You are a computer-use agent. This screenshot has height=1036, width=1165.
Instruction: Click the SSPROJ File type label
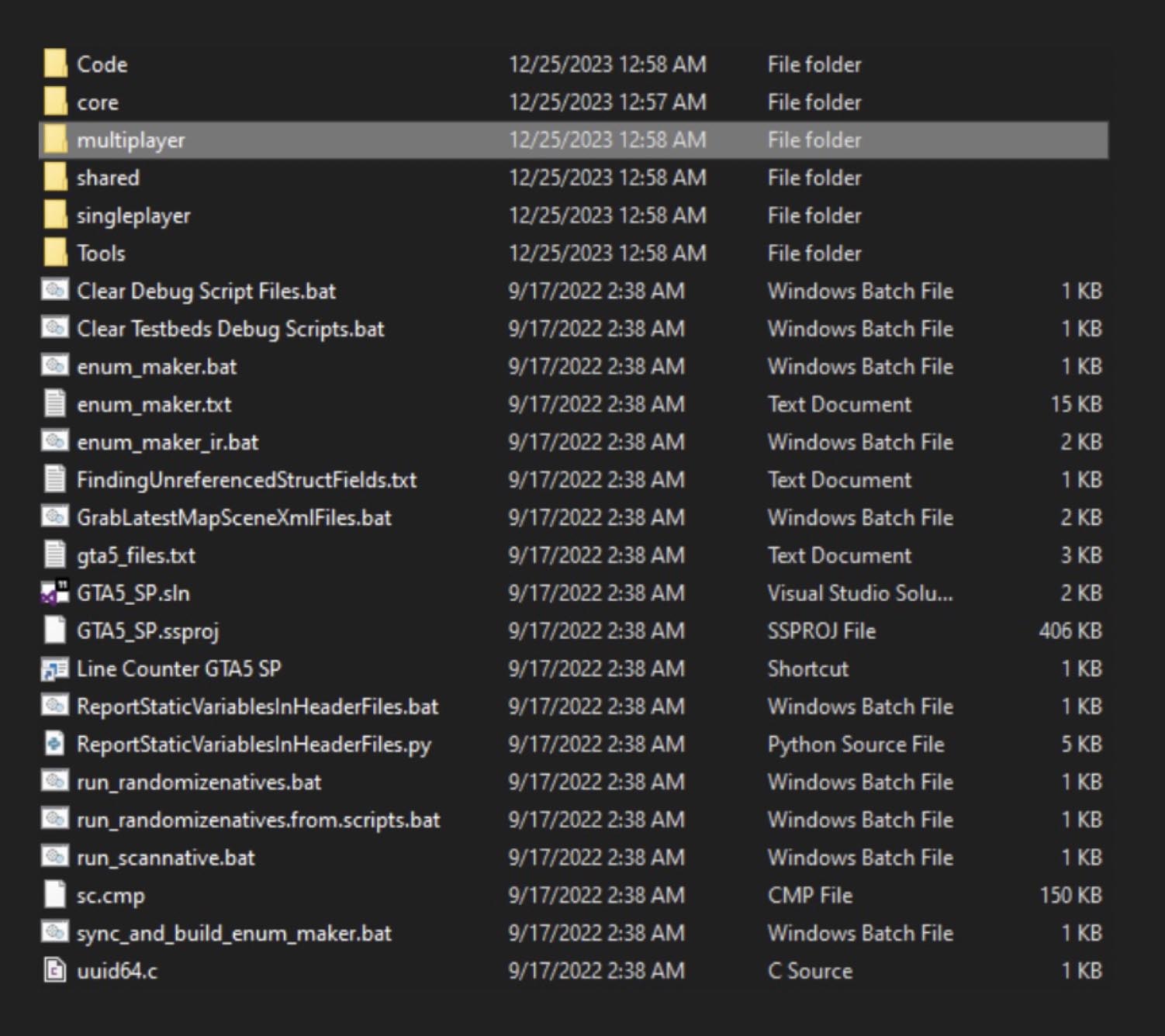point(822,630)
